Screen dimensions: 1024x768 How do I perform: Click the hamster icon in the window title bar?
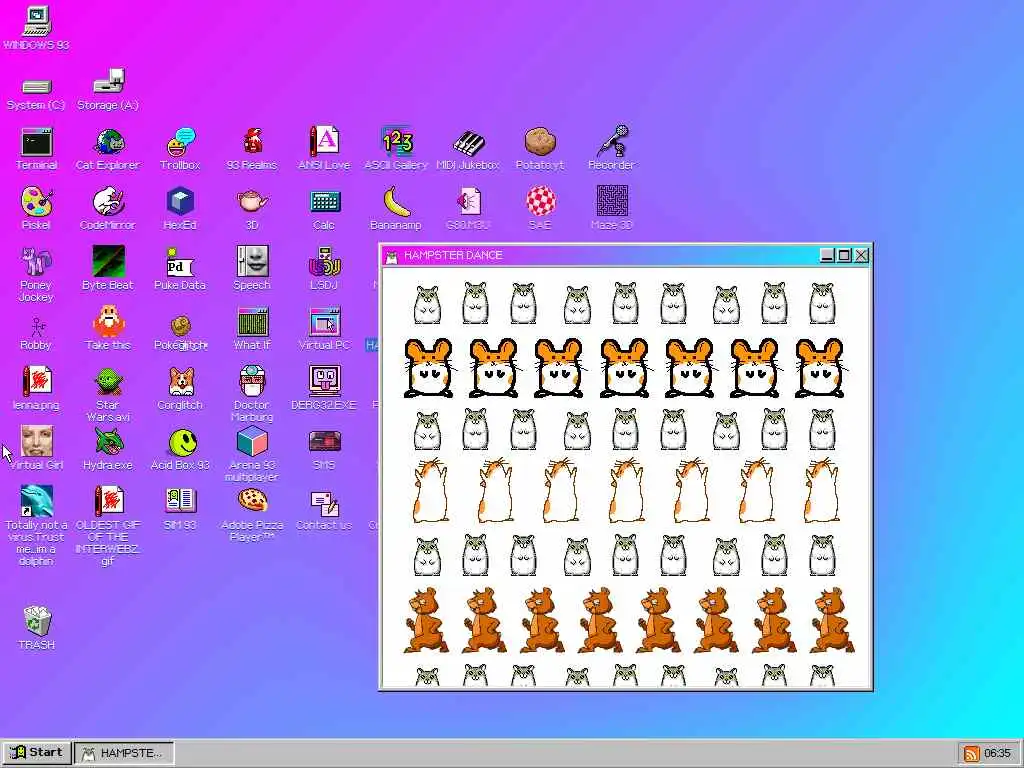[392, 256]
